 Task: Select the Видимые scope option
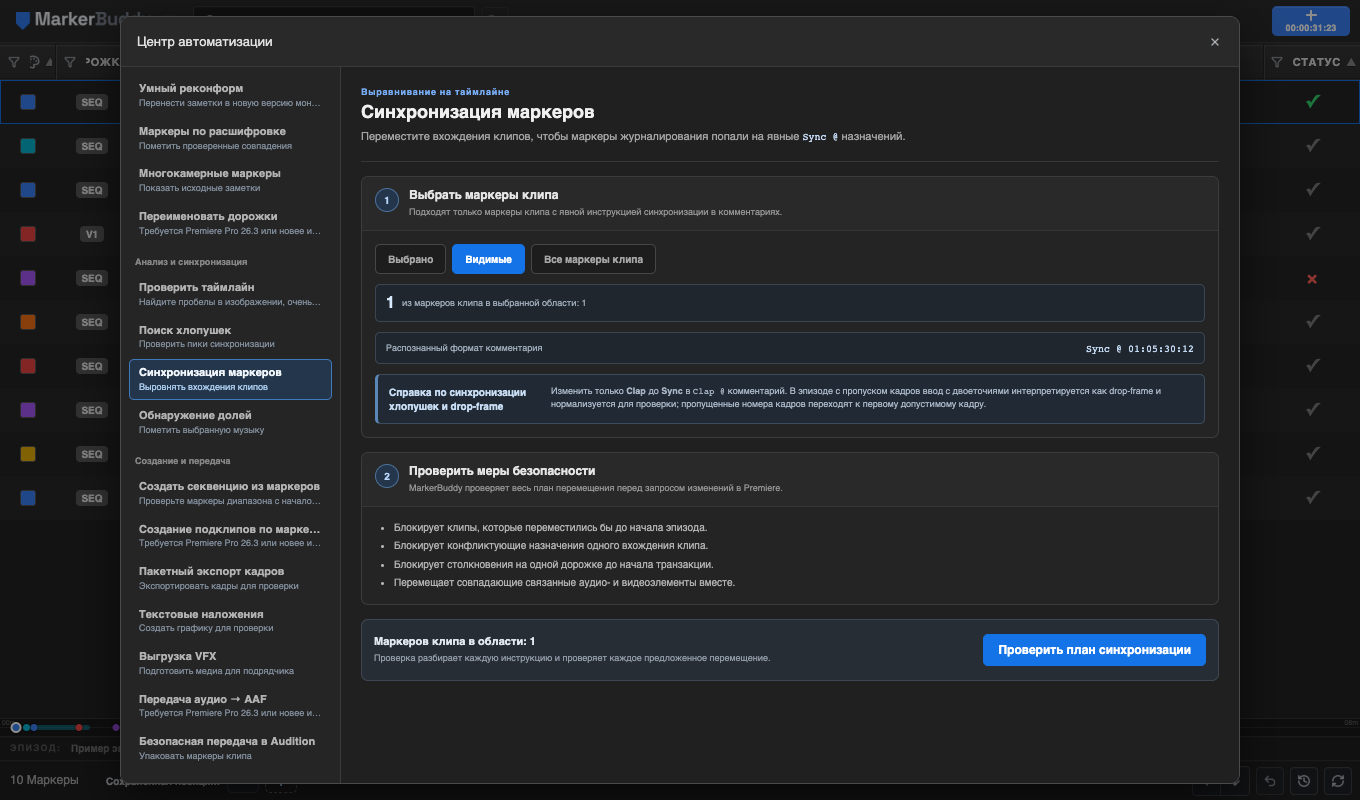point(488,259)
